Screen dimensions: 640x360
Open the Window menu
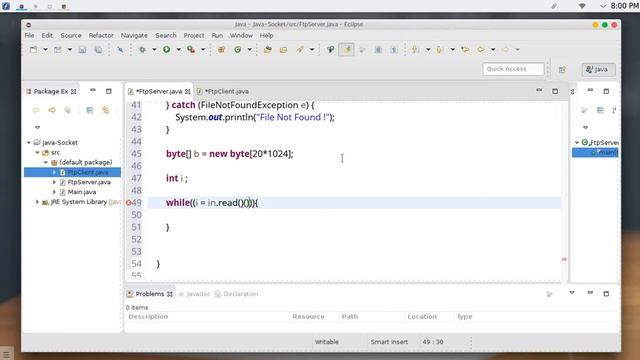[x=241, y=36]
